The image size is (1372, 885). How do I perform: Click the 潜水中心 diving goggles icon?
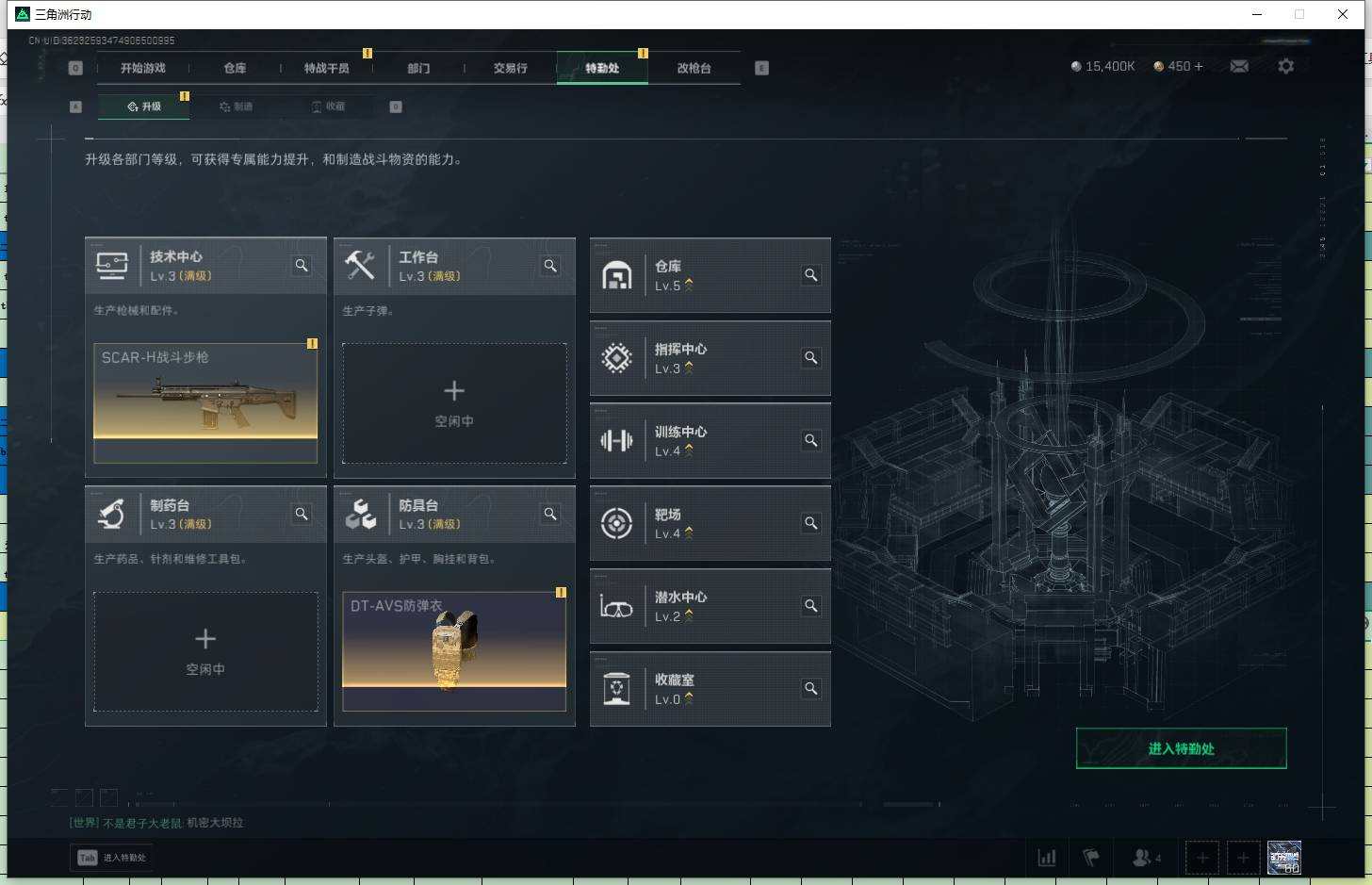[616, 606]
